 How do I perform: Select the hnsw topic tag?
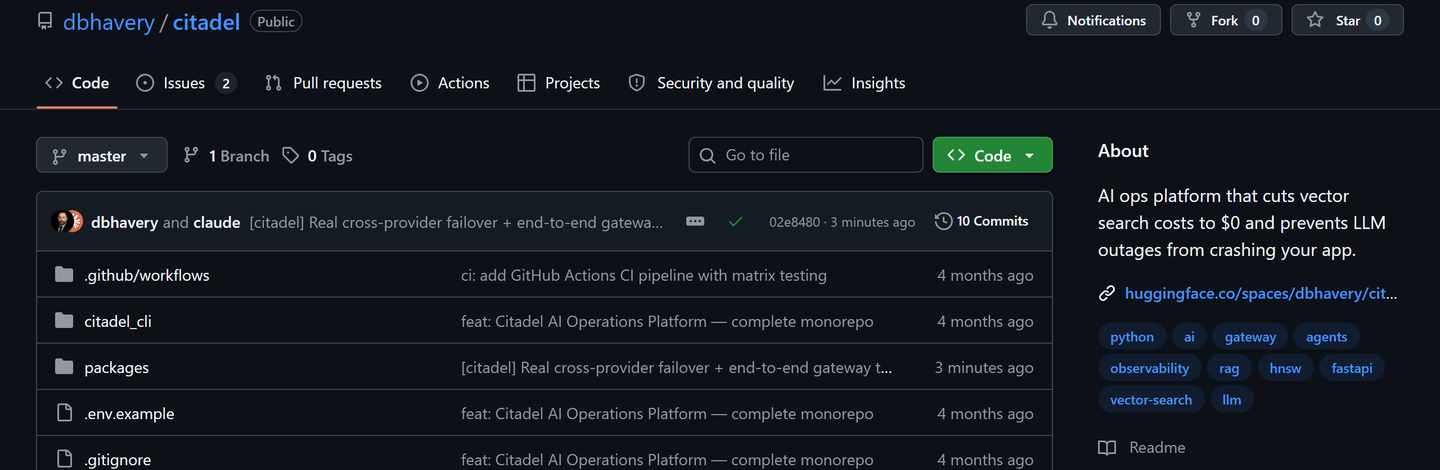tap(1286, 368)
